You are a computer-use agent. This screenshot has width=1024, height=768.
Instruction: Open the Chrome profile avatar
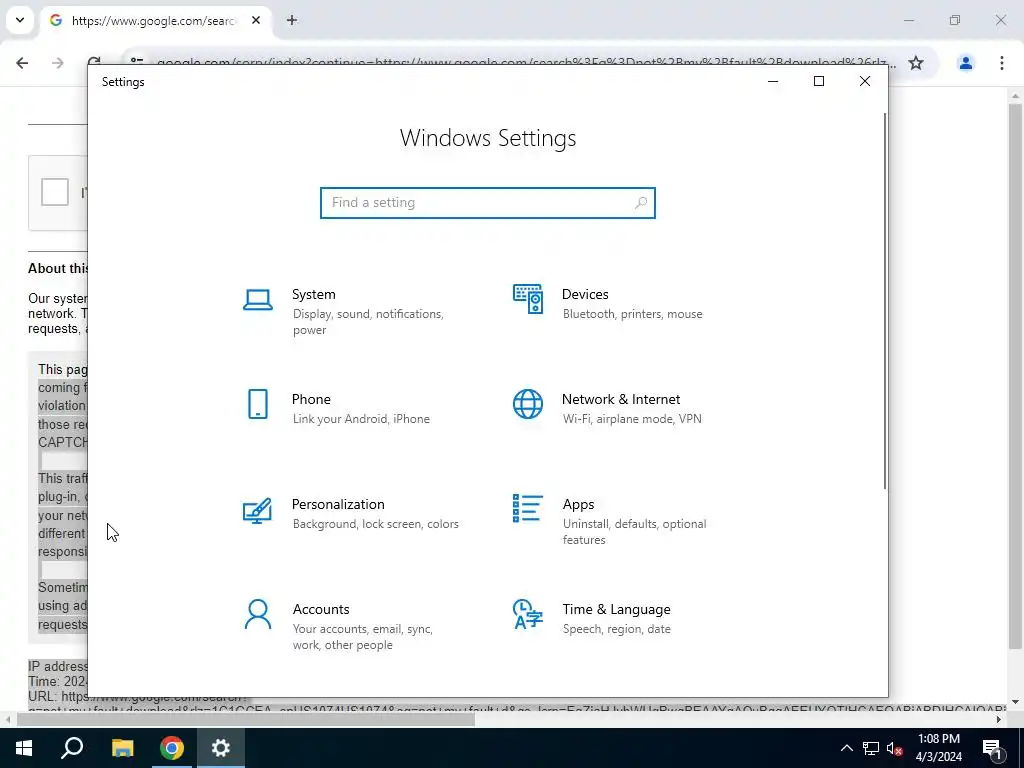966,63
